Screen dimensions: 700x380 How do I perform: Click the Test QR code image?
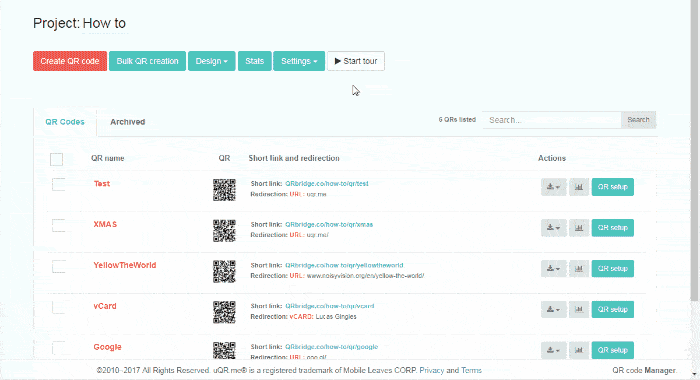pyautogui.click(x=224, y=190)
